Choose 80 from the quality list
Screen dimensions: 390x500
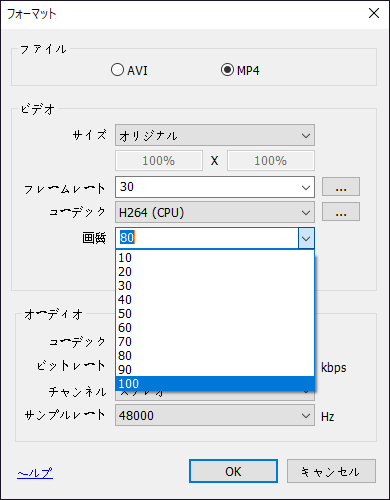coord(215,356)
